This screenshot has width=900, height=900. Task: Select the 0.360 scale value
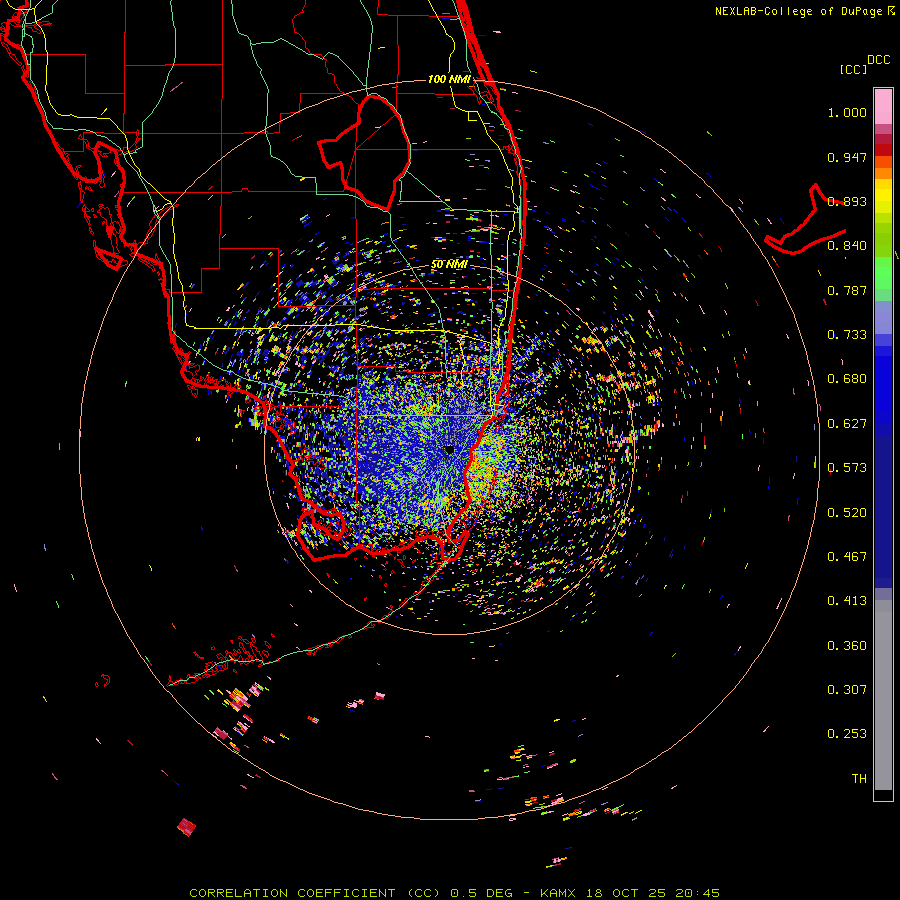(847, 646)
